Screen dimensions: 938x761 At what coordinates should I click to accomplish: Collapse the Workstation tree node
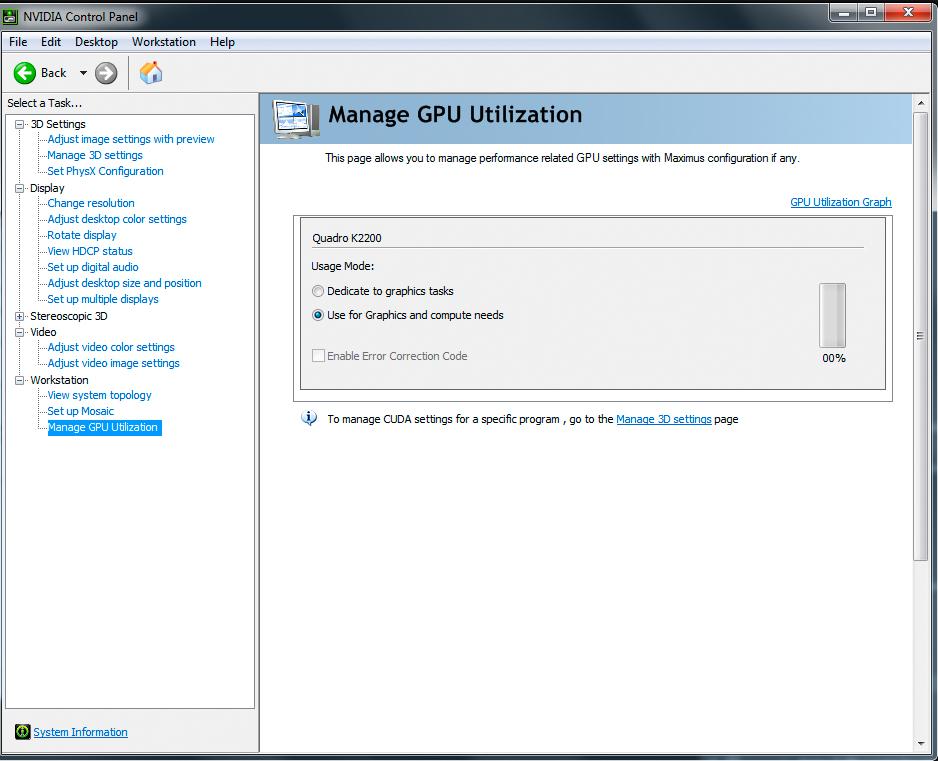coord(20,380)
